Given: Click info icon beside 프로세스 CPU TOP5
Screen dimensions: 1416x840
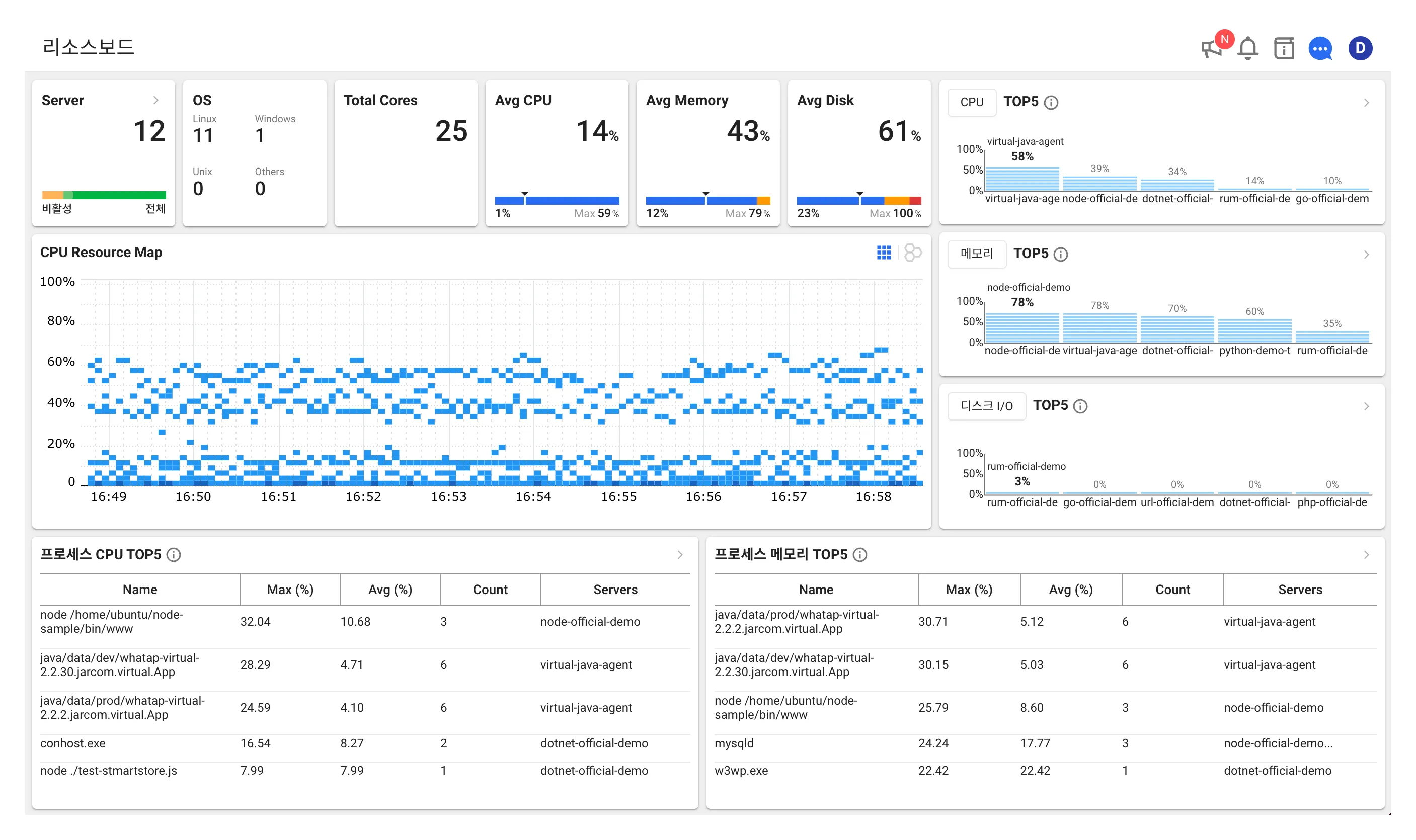Looking at the screenshot, I should [174, 555].
